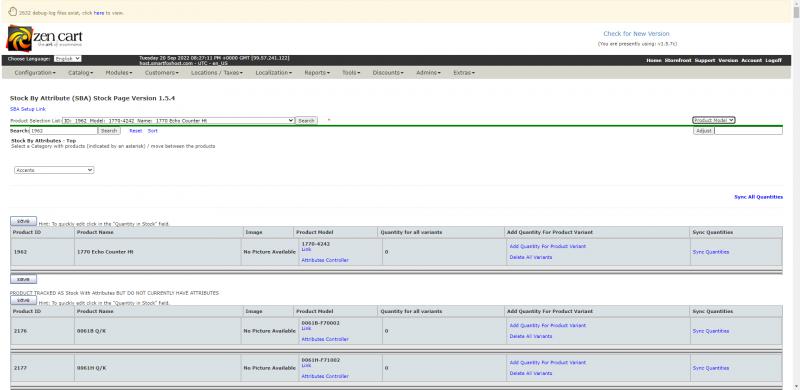
Task: Expand the Modules menu
Action: (119, 73)
